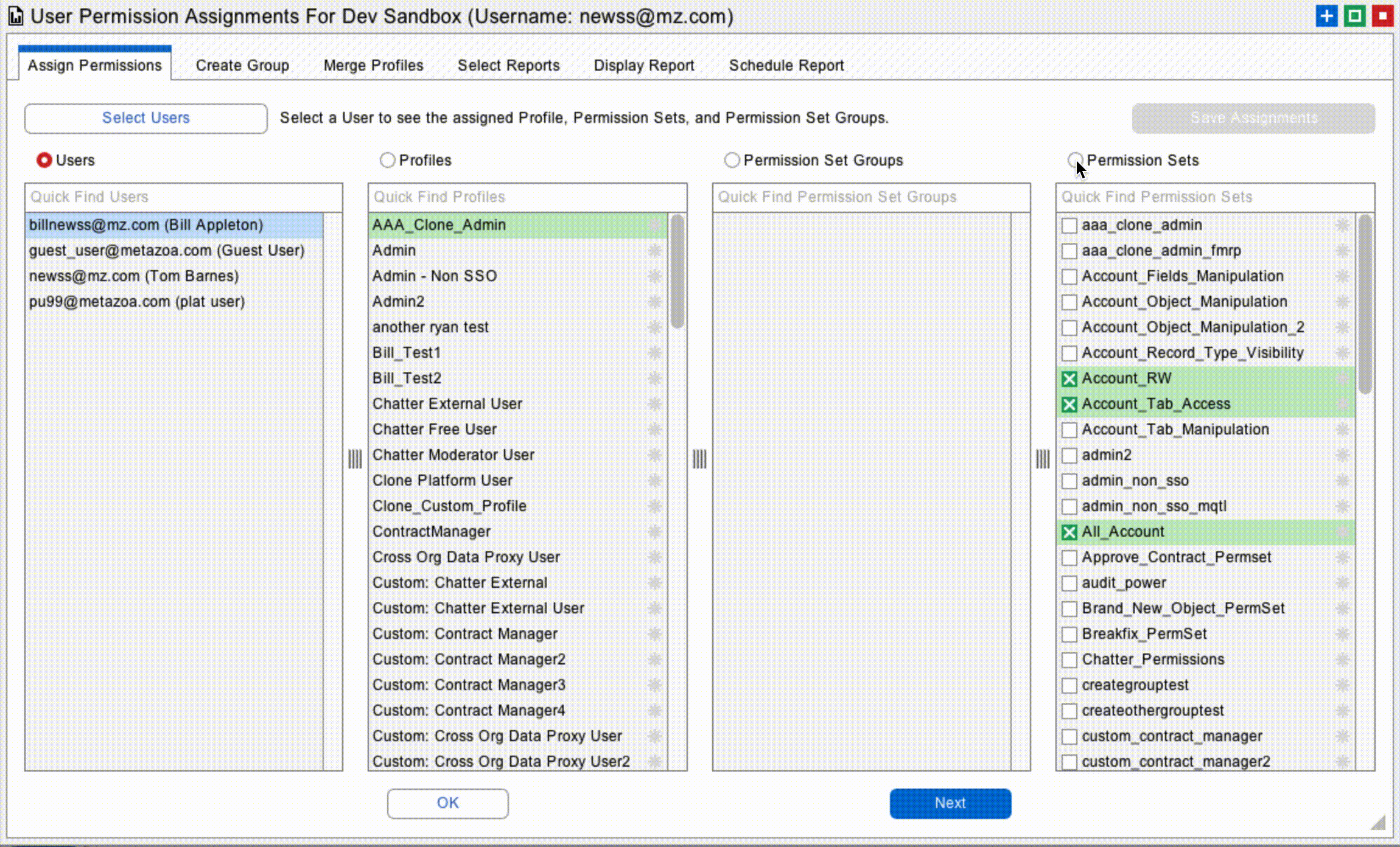Click the Permission Sets list scrollbar thumb
1400x847 pixels.
click(x=1365, y=304)
